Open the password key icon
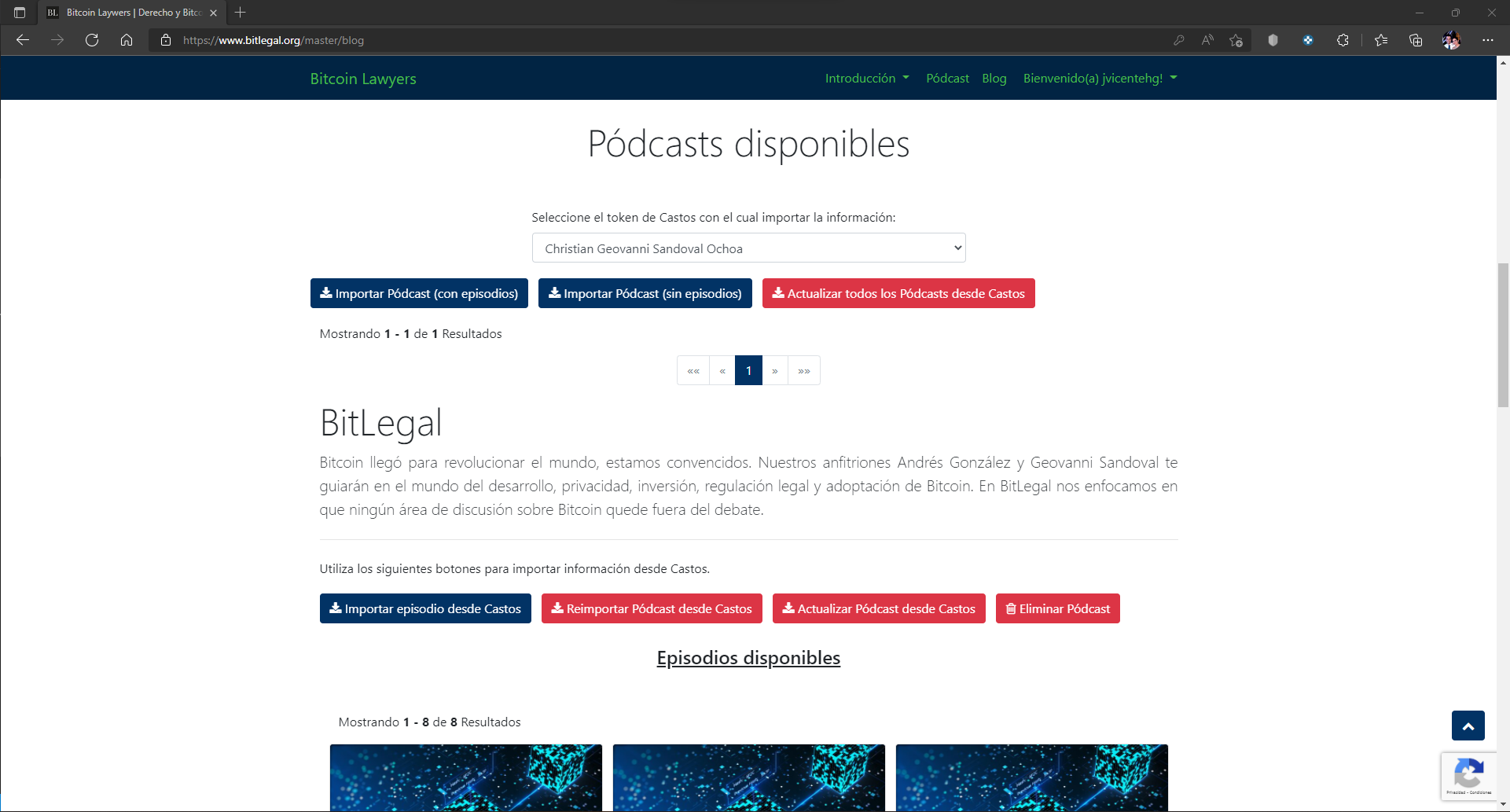 (1178, 40)
